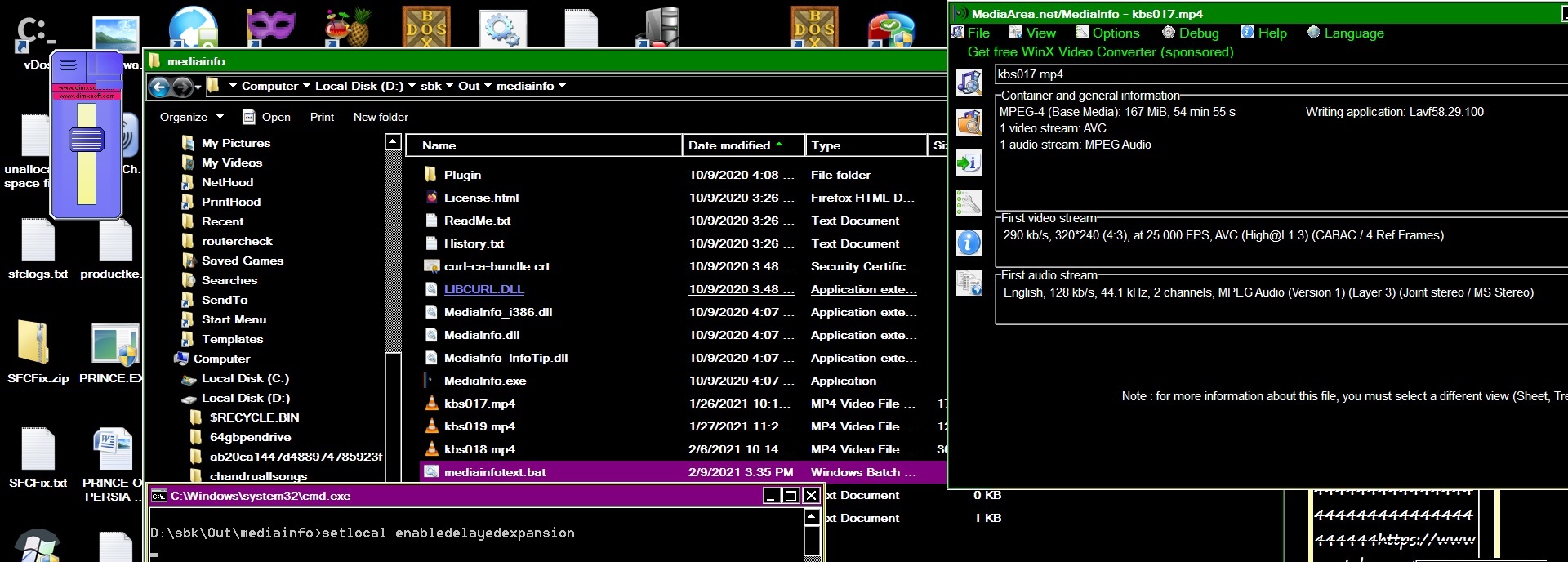Screen dimensions: 1568x562
Task: Select kbs017.mp4 VLC cone icon
Action: pos(431,404)
